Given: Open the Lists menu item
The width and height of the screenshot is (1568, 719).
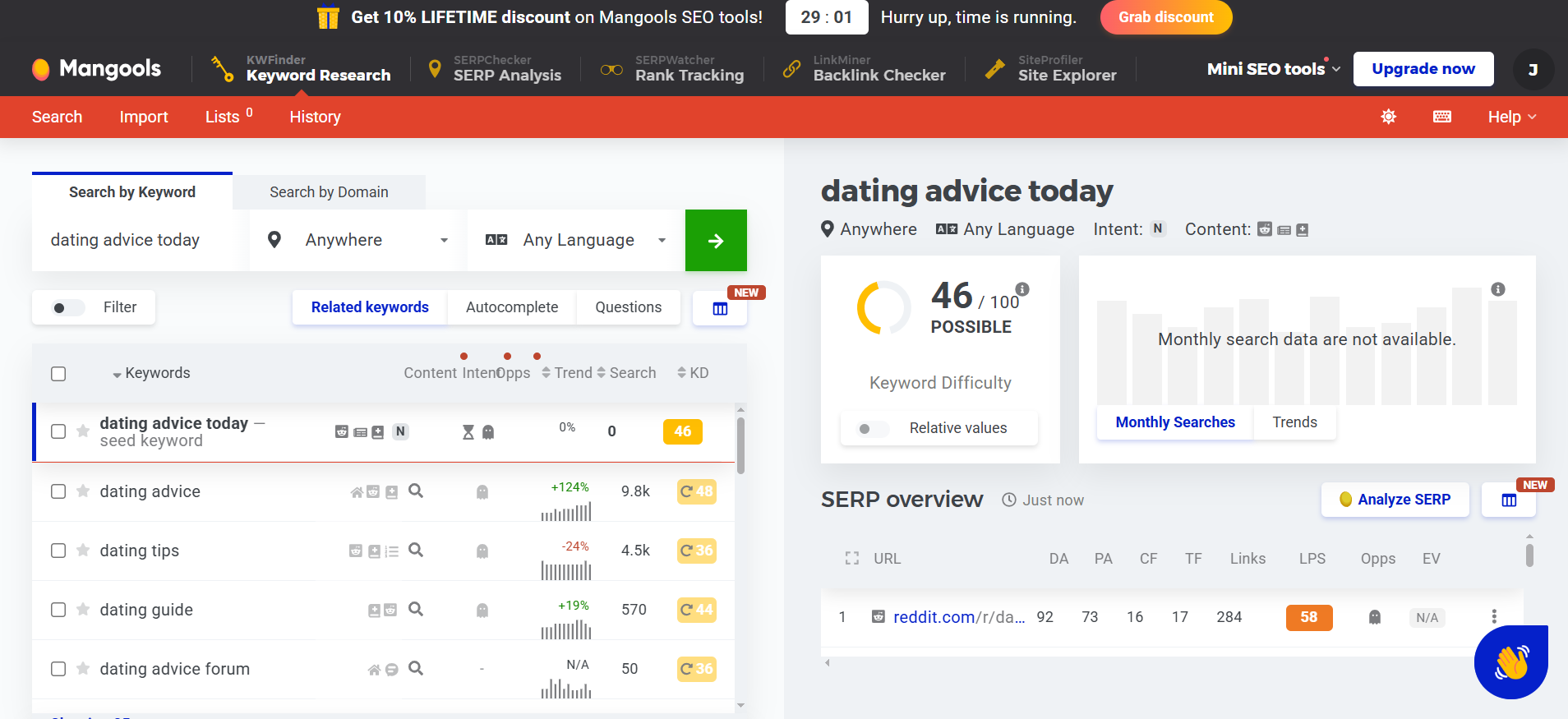Looking at the screenshot, I should [x=228, y=117].
